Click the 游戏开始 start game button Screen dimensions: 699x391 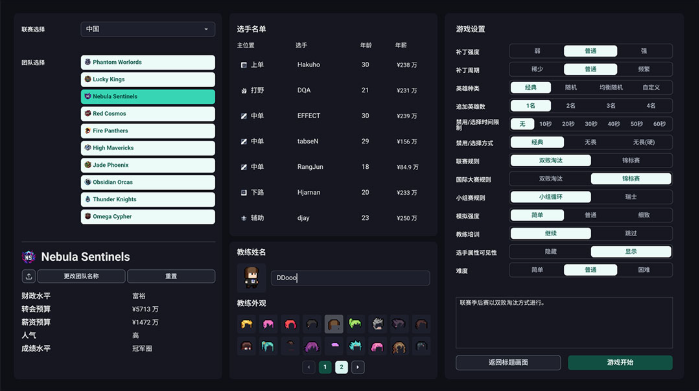[x=620, y=362]
